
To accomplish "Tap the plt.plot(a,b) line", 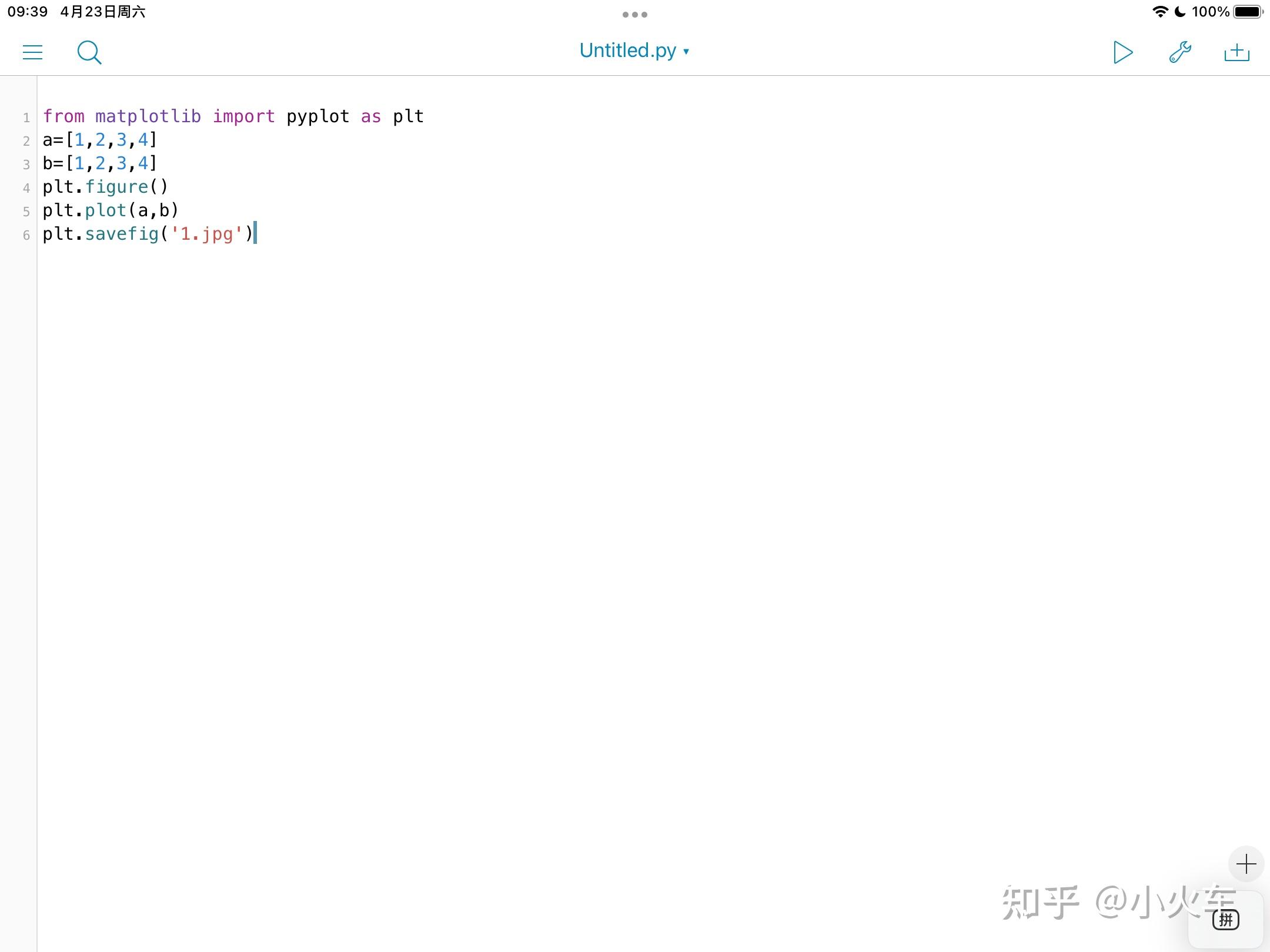I will (x=111, y=210).
